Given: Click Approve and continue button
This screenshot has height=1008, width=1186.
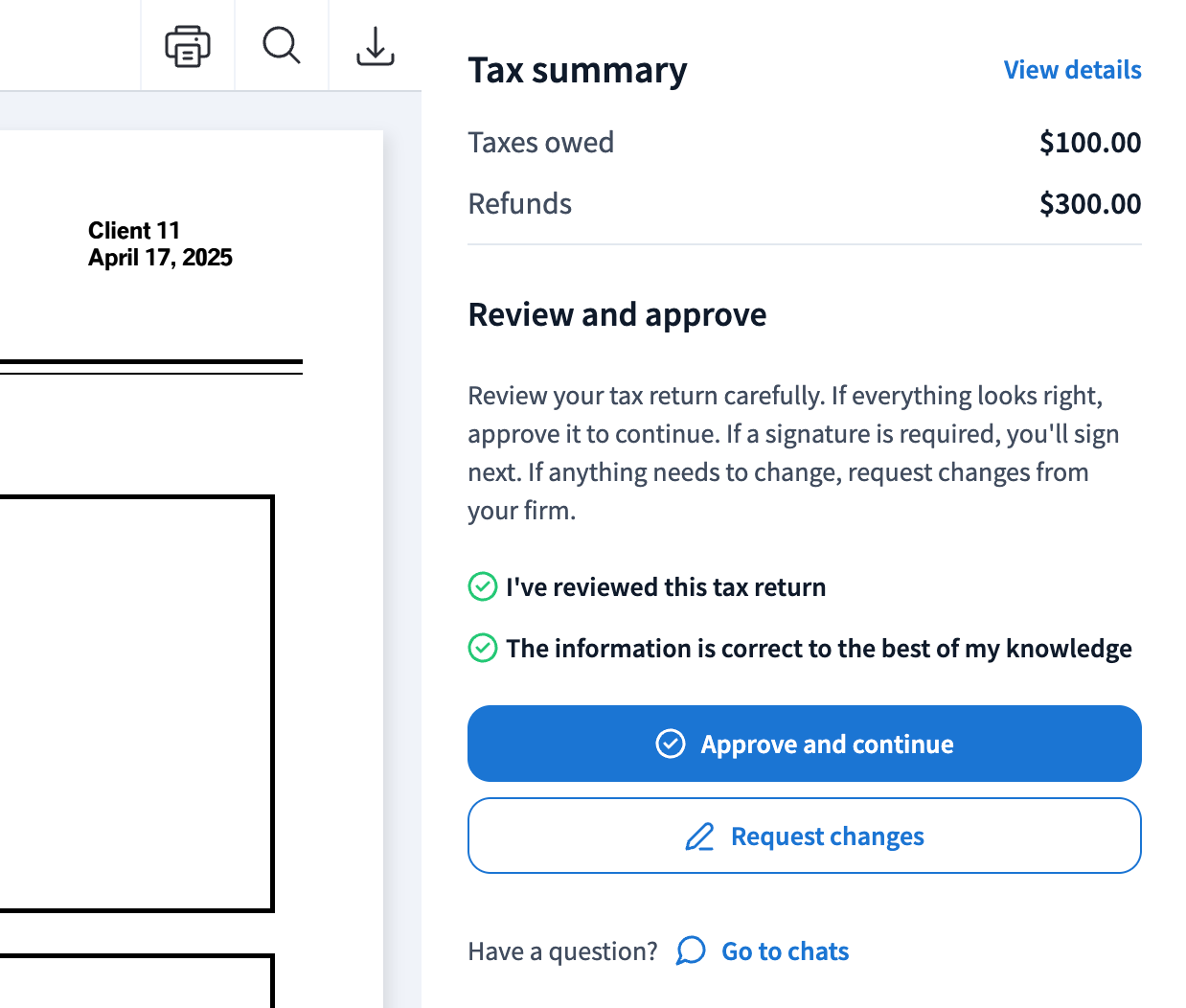Looking at the screenshot, I should coord(805,744).
